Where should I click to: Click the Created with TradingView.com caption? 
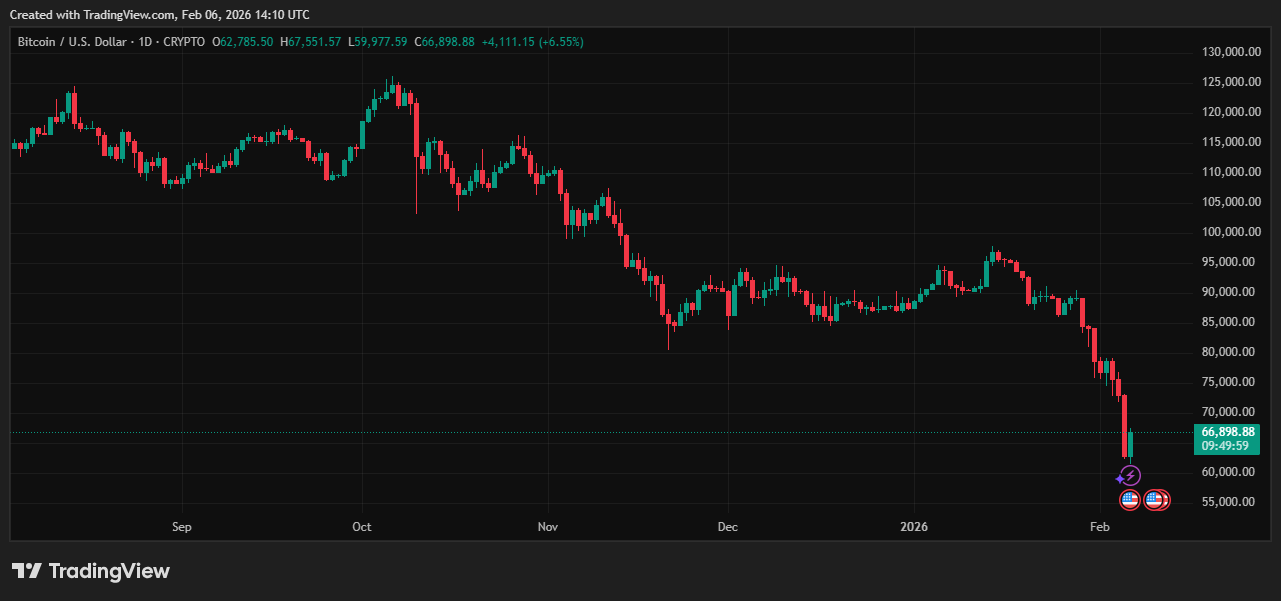(x=159, y=14)
